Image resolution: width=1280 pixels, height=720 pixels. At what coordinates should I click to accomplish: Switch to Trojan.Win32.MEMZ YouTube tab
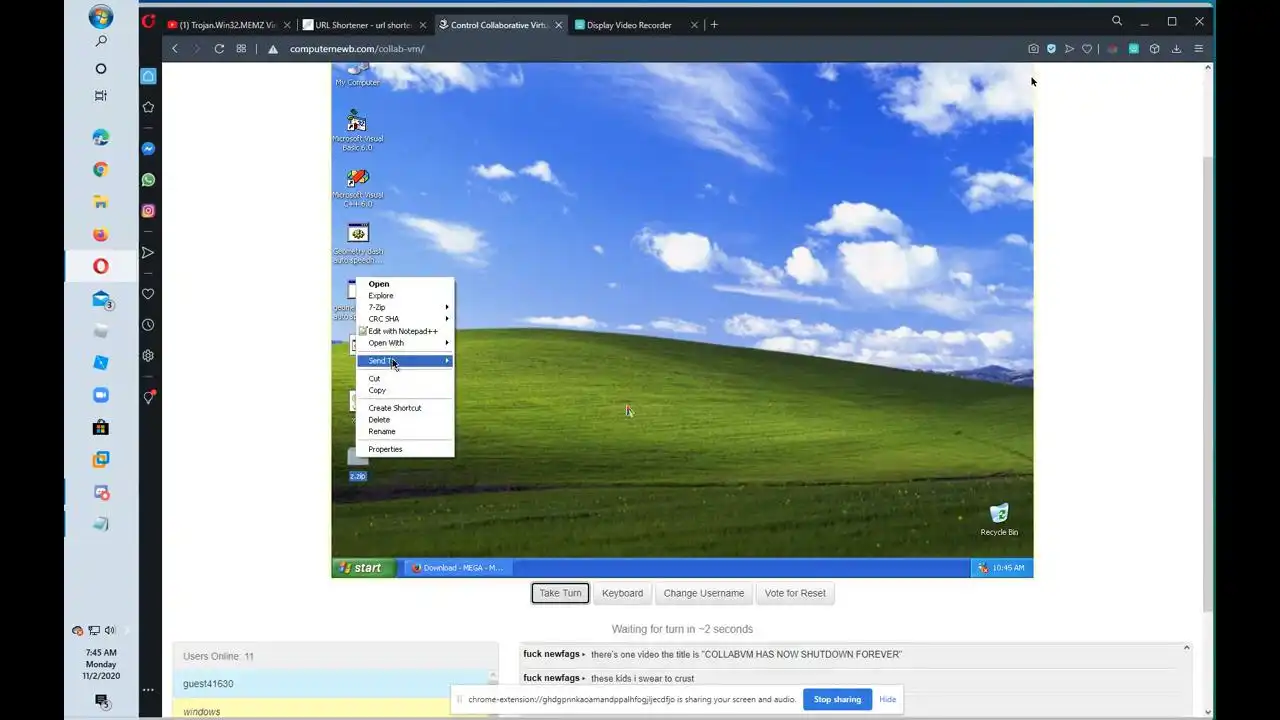227,25
